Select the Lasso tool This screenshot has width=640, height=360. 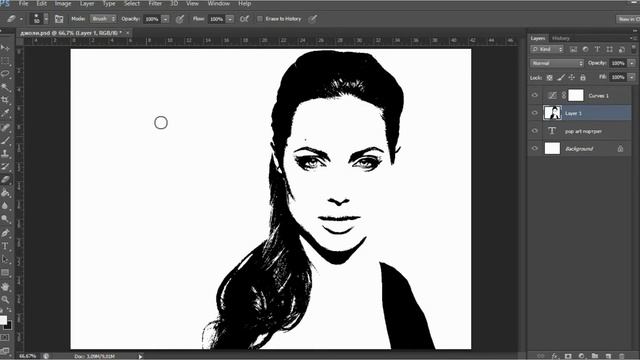(5, 74)
